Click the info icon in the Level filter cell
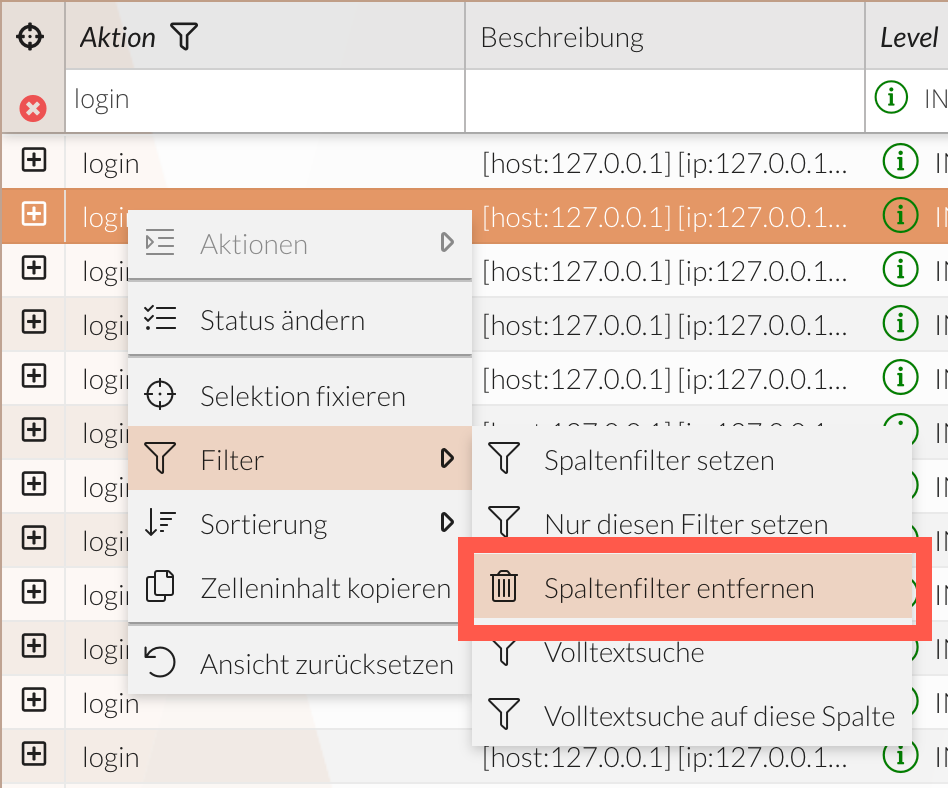 pyautogui.click(x=891, y=99)
